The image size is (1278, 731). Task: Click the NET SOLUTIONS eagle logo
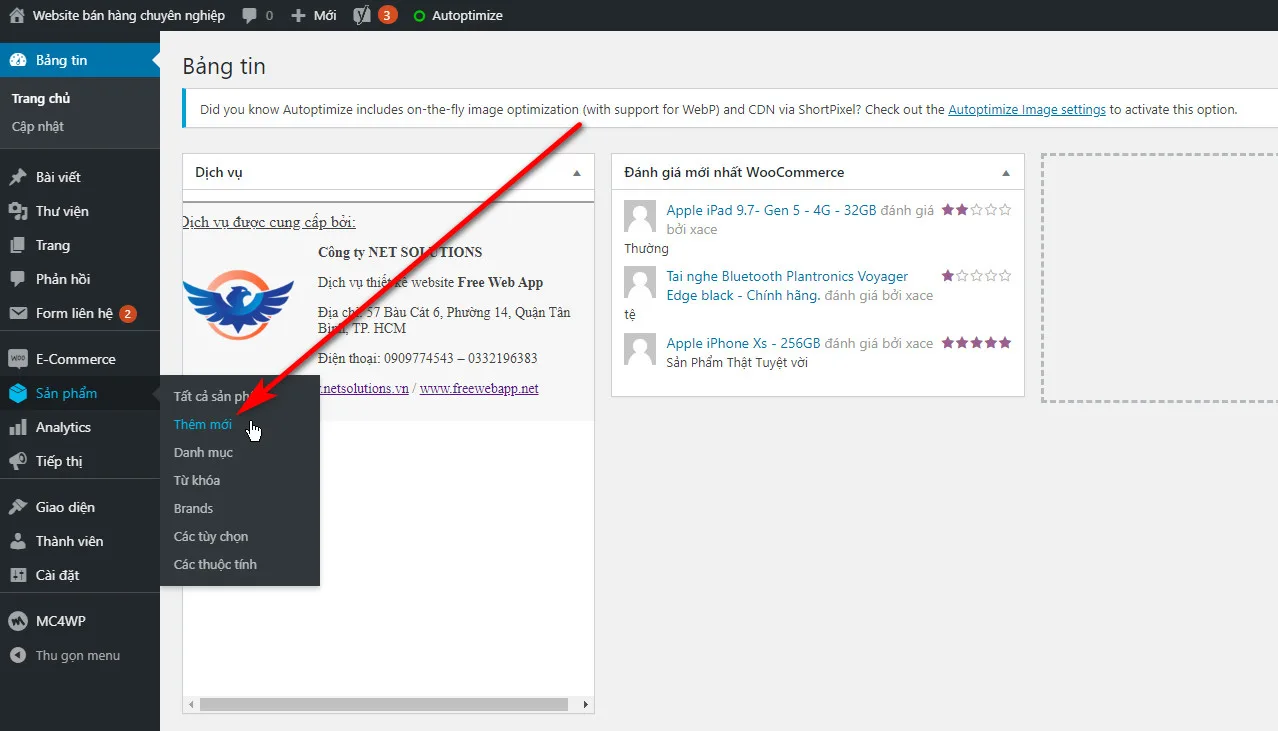coord(238,304)
